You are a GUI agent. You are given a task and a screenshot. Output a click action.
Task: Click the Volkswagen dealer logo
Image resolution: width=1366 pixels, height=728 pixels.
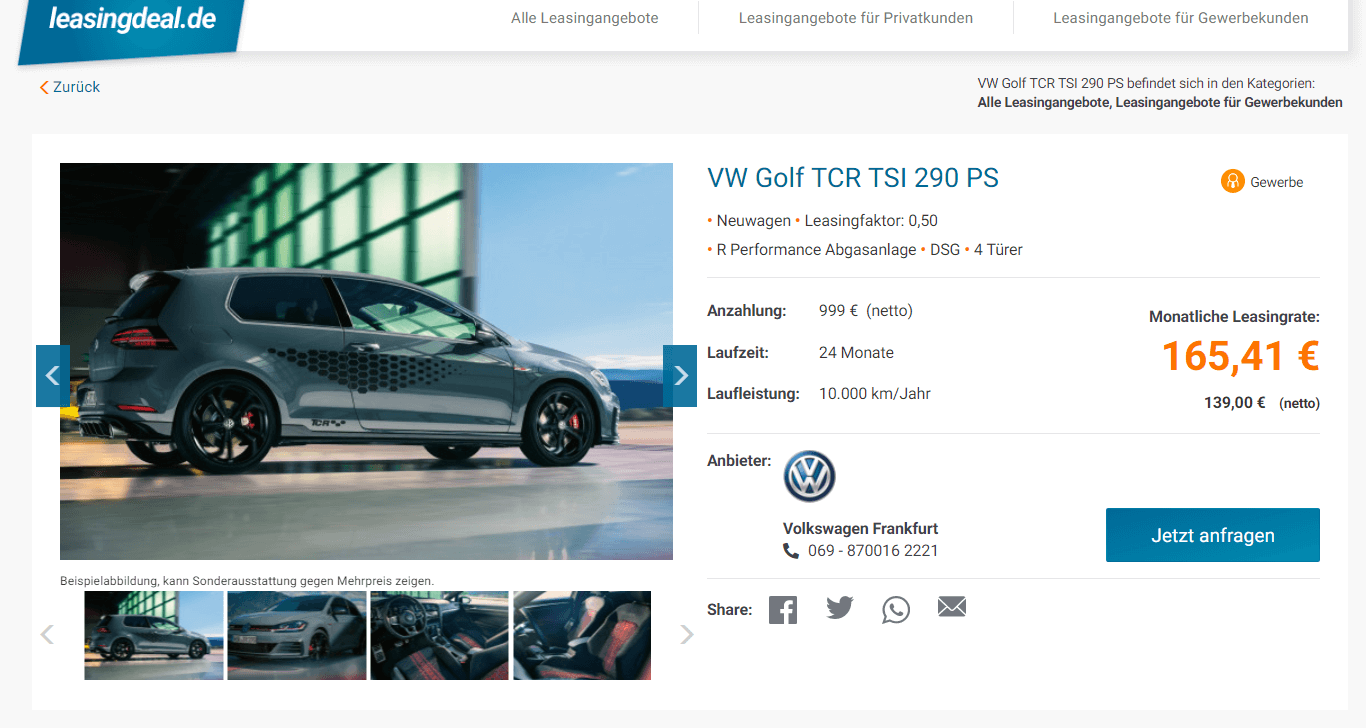click(x=809, y=476)
